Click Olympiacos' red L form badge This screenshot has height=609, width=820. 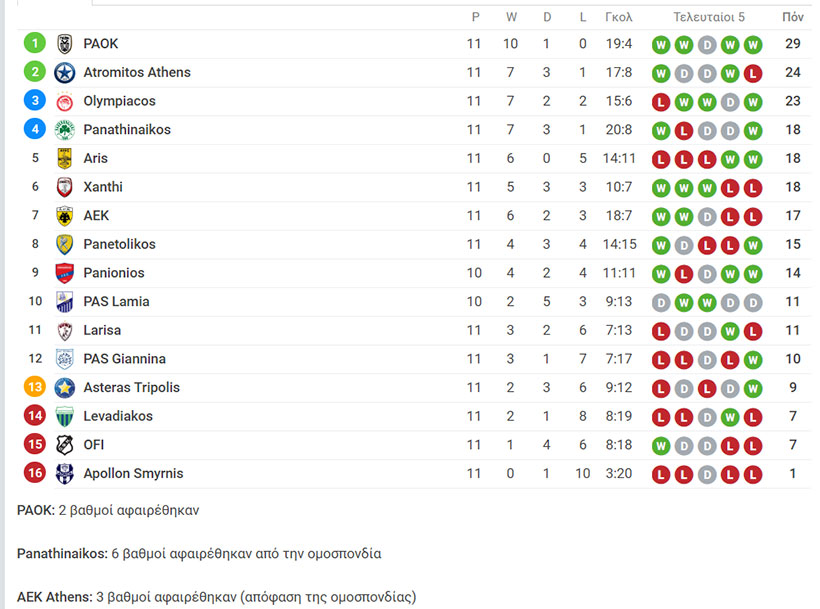point(661,102)
